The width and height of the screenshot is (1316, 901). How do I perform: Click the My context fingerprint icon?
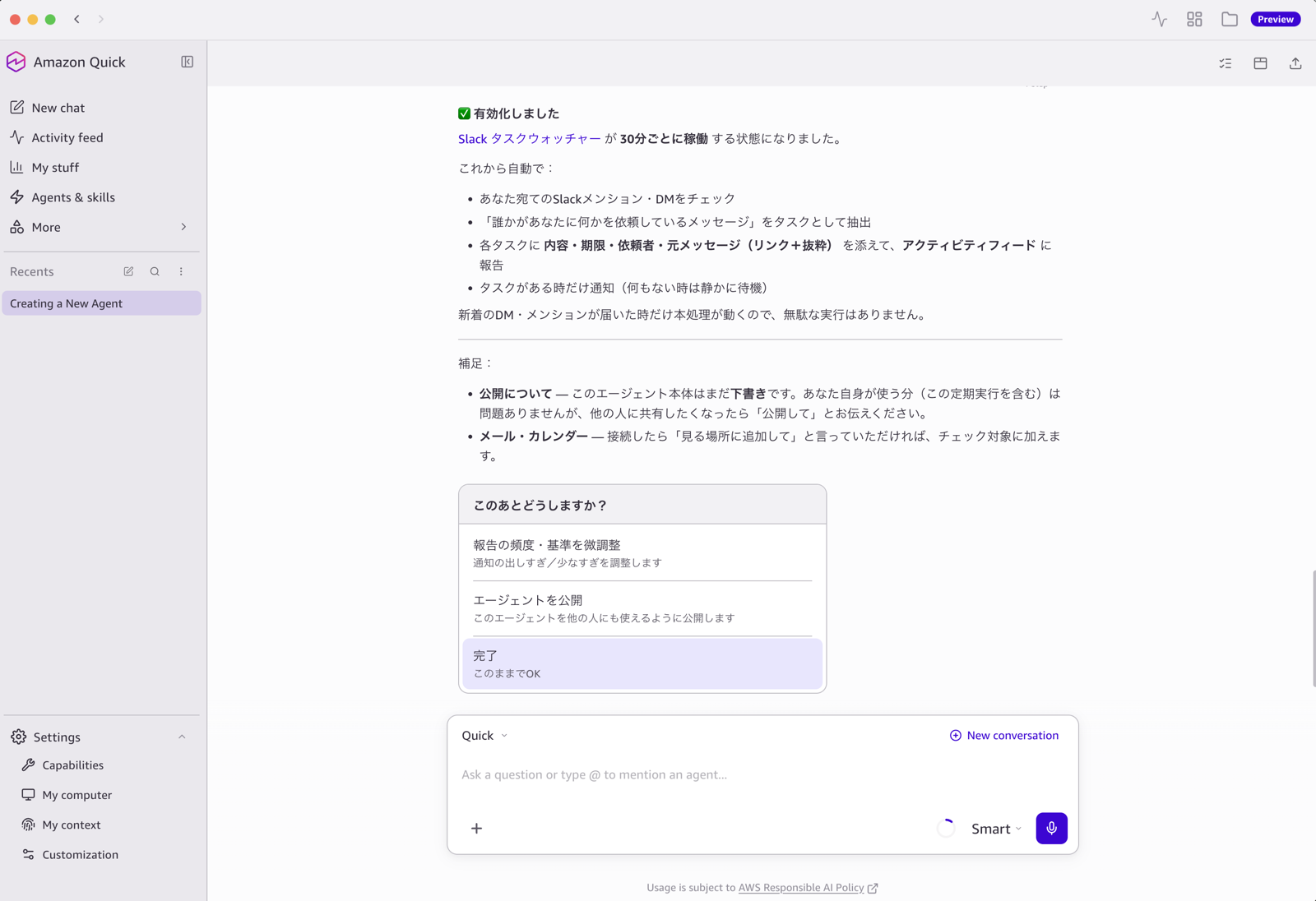29,825
